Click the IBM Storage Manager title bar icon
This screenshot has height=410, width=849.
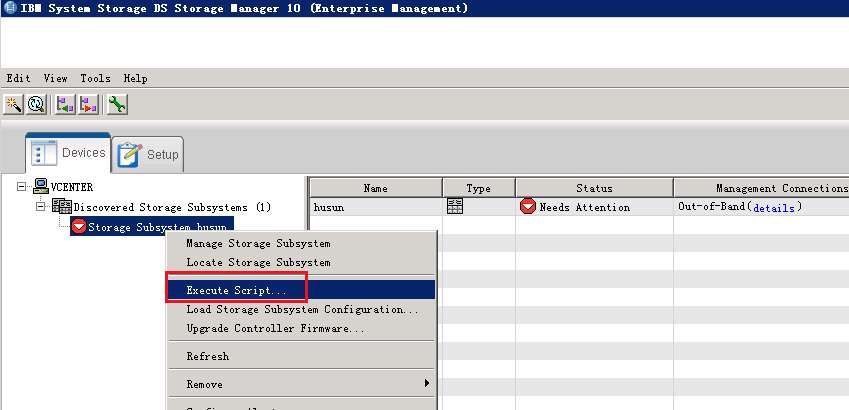pos(10,8)
